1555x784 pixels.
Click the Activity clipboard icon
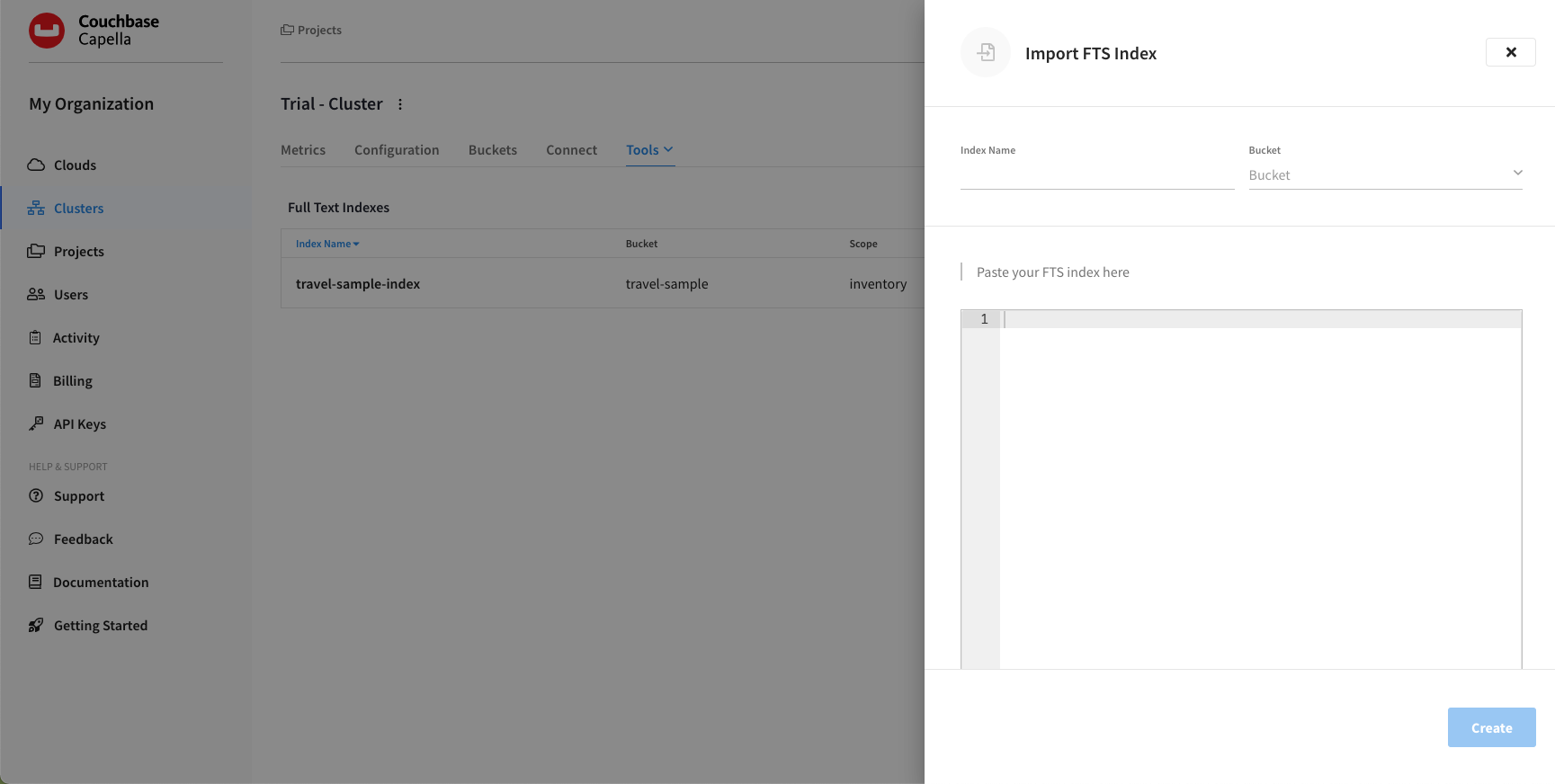tap(35, 338)
